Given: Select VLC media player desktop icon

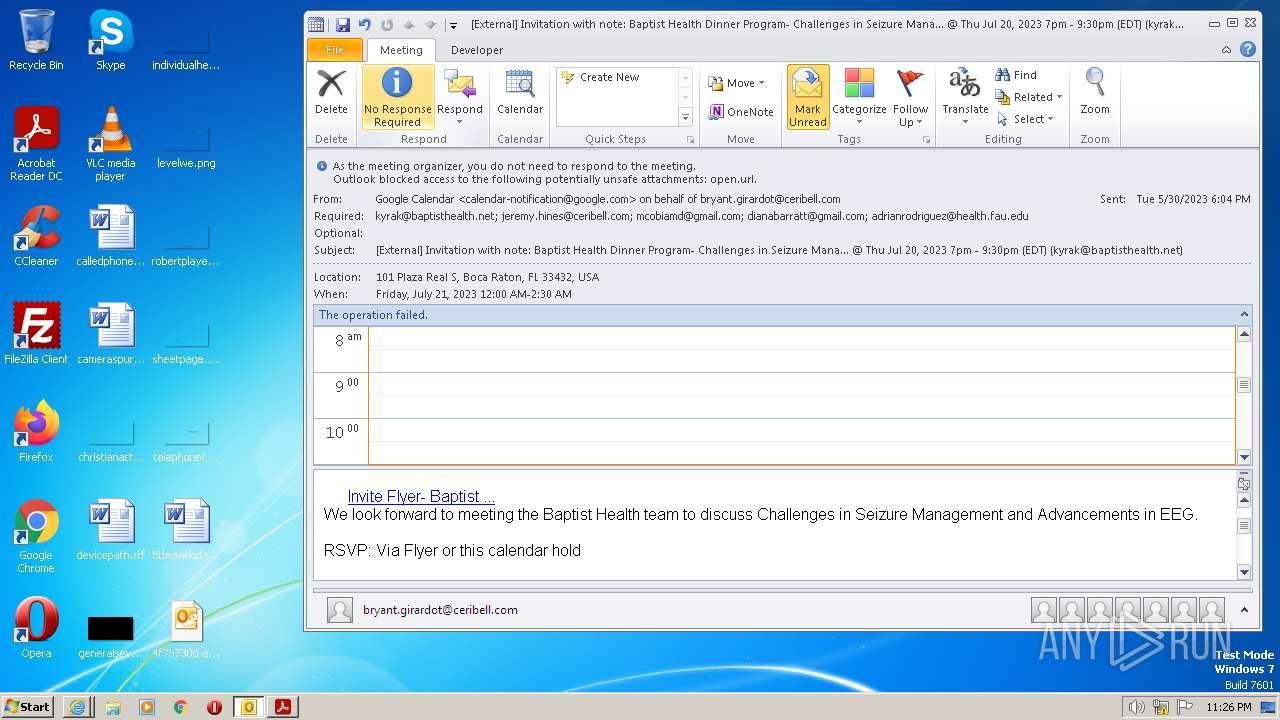Looking at the screenshot, I should click(x=110, y=144).
